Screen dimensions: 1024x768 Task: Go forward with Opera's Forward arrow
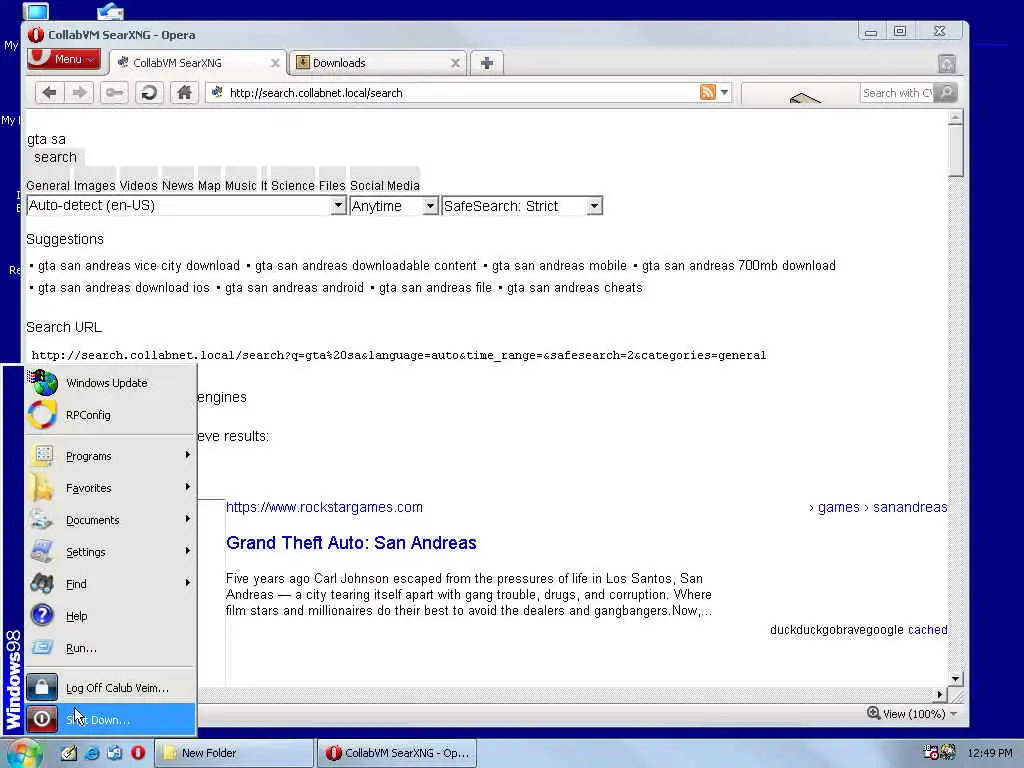click(x=80, y=93)
